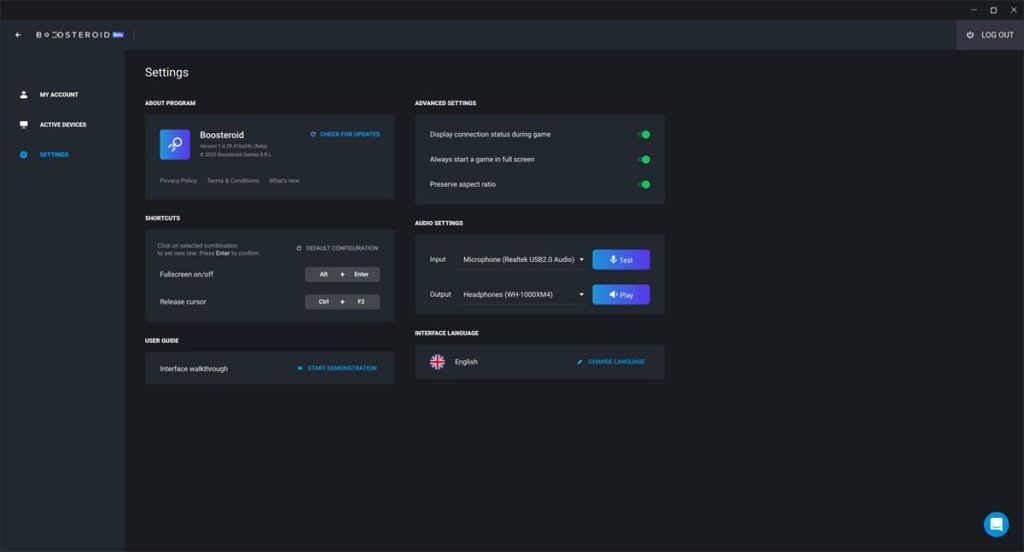Click the back arrow icon in header
This screenshot has height=552, width=1024.
click(18, 35)
